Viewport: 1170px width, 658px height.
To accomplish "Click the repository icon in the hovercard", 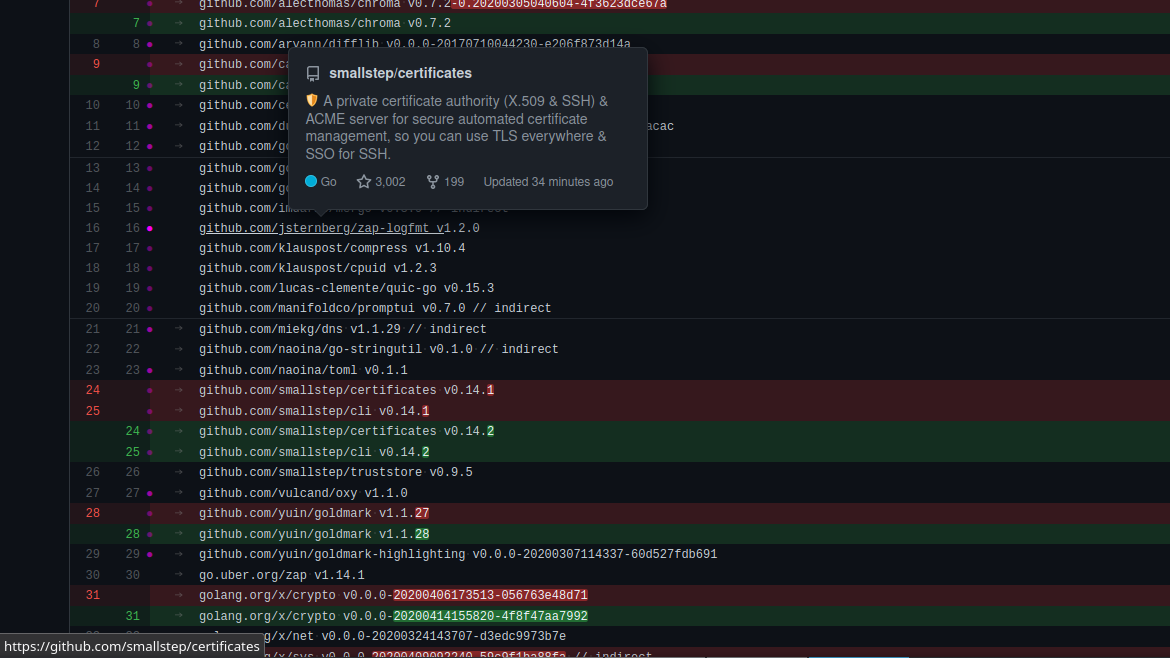I will [313, 73].
